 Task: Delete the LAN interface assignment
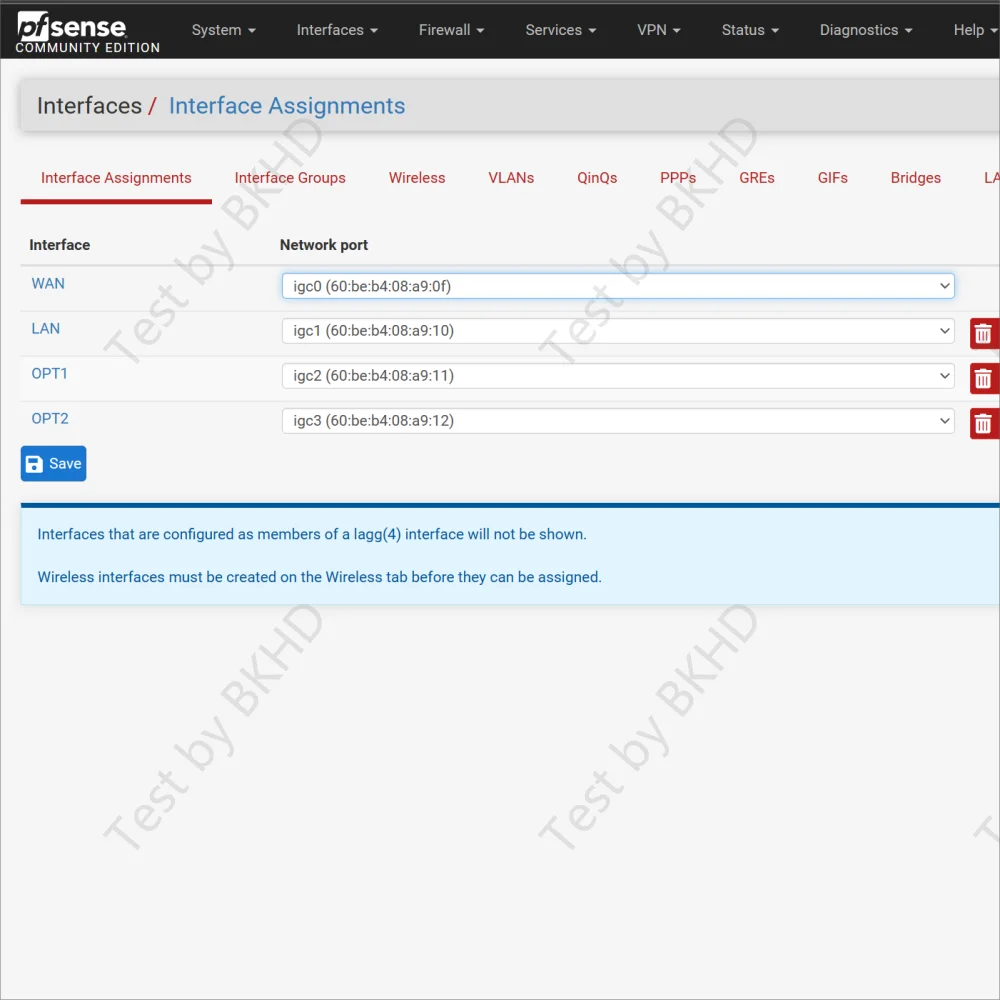pos(983,333)
